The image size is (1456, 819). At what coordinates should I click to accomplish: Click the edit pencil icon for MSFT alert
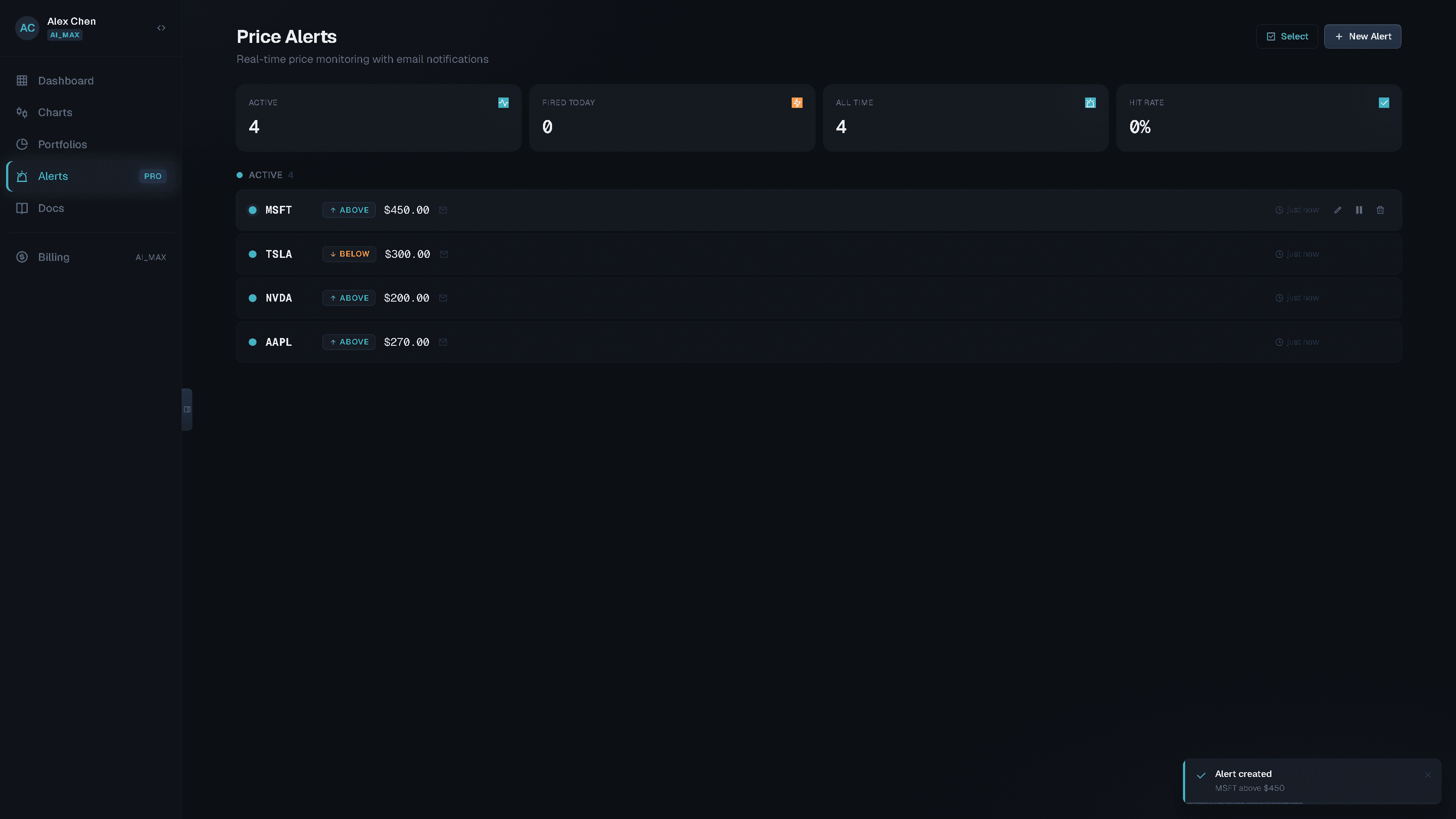coord(1337,210)
